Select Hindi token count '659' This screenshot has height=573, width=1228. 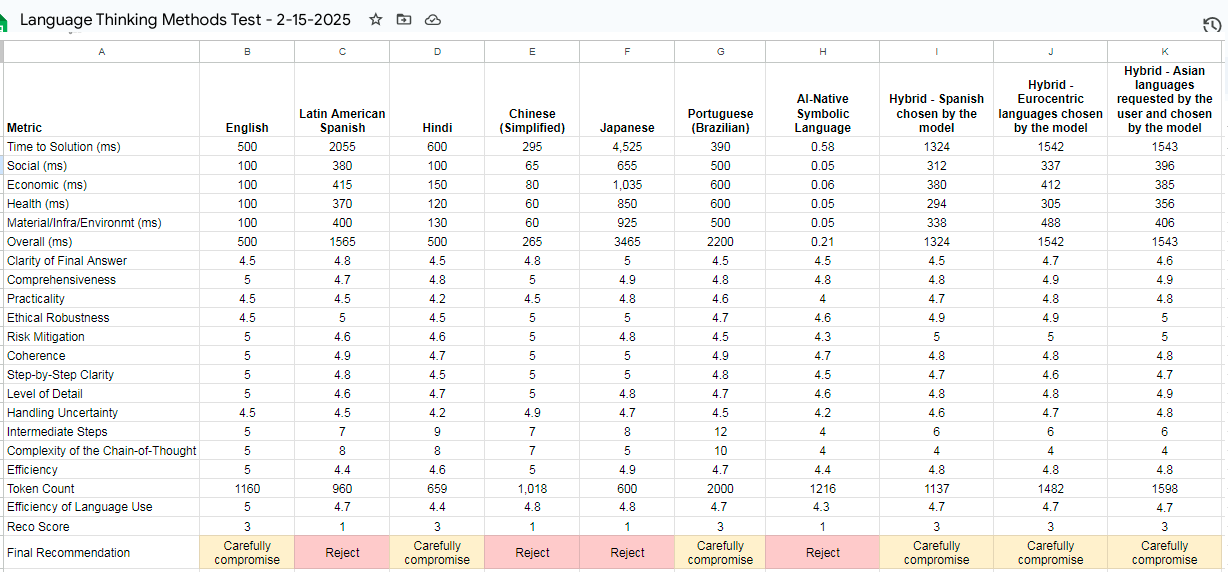point(437,489)
